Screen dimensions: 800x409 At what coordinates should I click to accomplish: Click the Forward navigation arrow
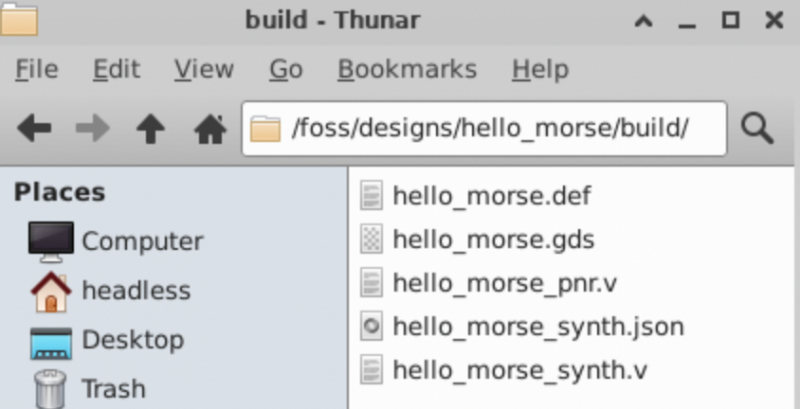pos(92,128)
